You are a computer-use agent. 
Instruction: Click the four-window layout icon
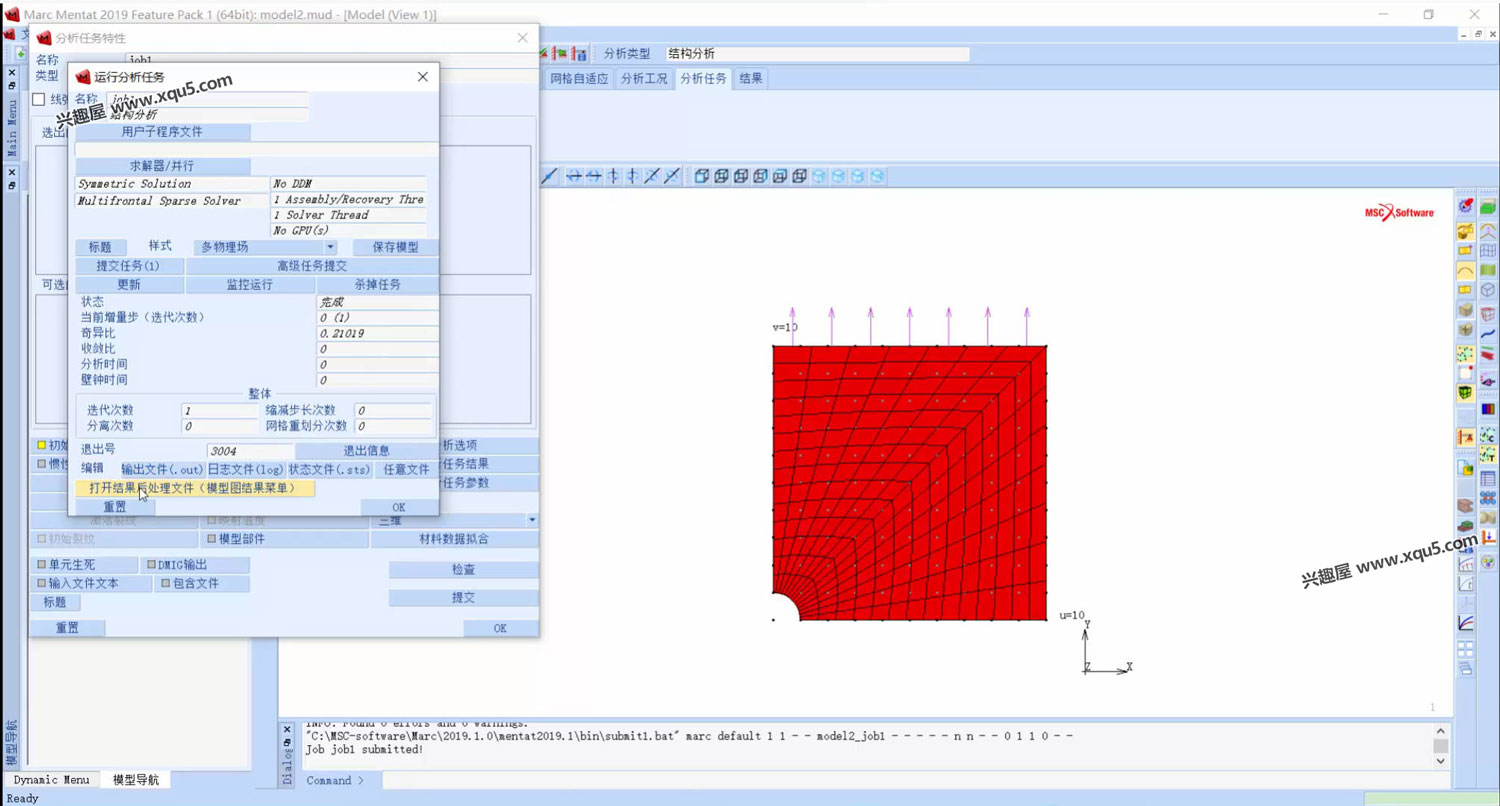click(1466, 649)
